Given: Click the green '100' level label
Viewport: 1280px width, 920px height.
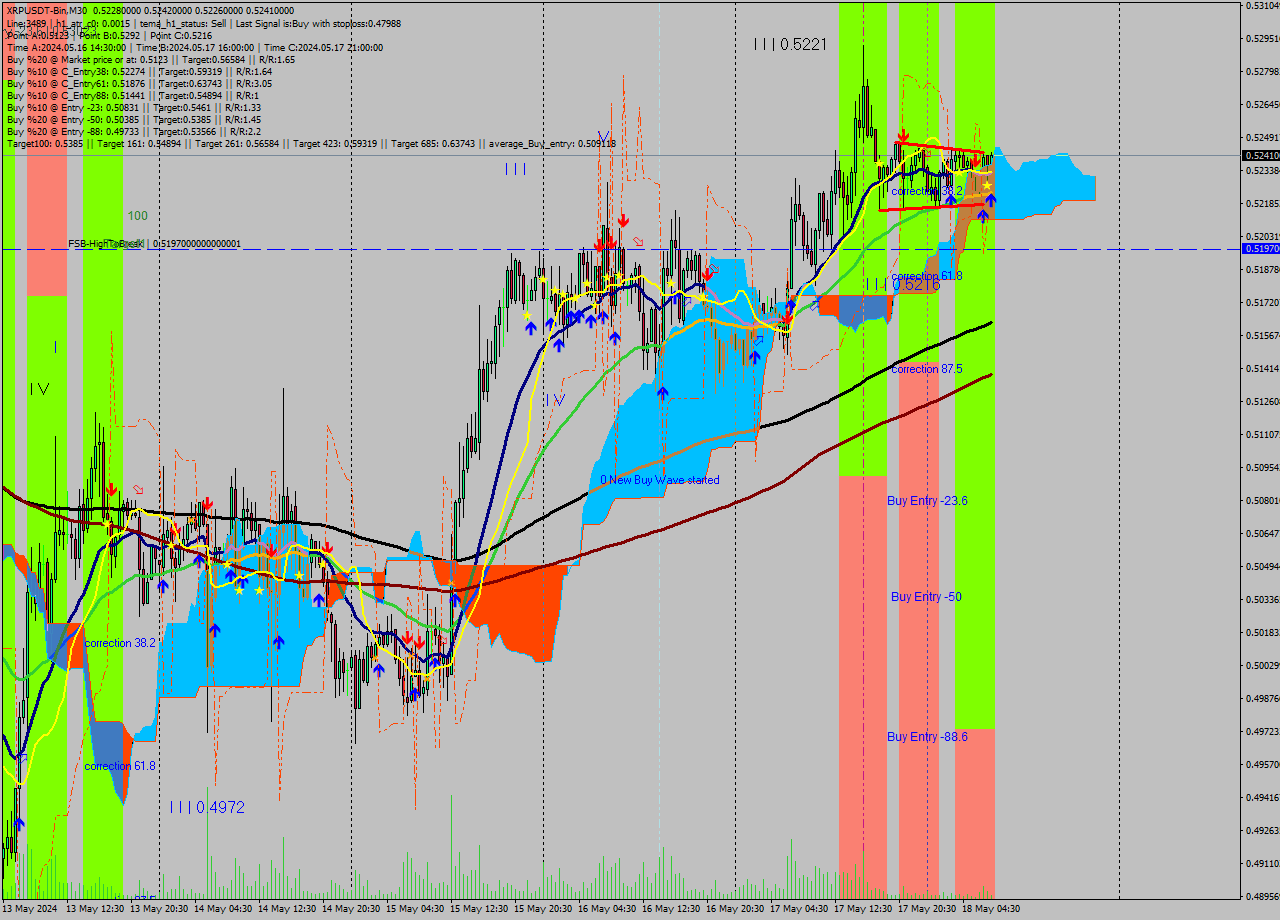Looking at the screenshot, I should [x=137, y=215].
